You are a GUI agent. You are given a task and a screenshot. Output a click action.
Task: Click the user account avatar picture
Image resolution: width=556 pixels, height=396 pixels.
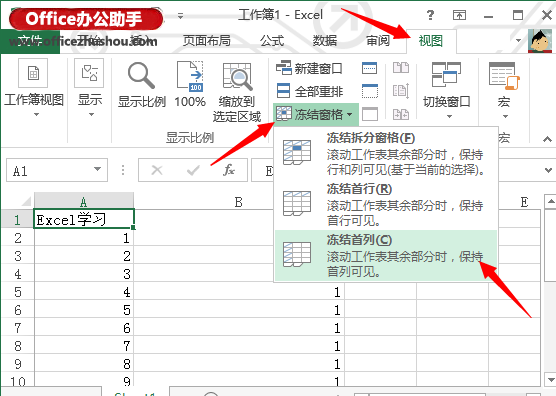(540, 41)
